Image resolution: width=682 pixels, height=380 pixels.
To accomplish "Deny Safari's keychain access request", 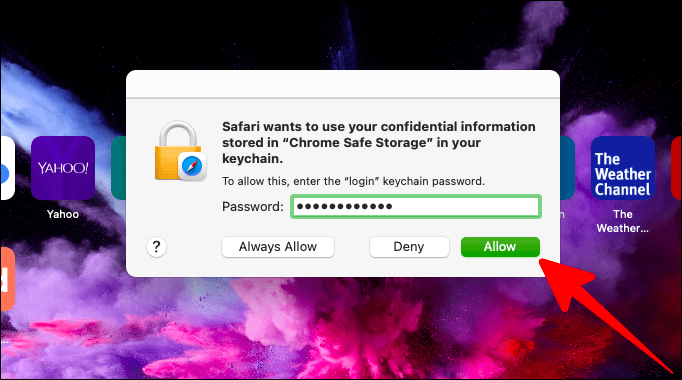I will click(409, 247).
